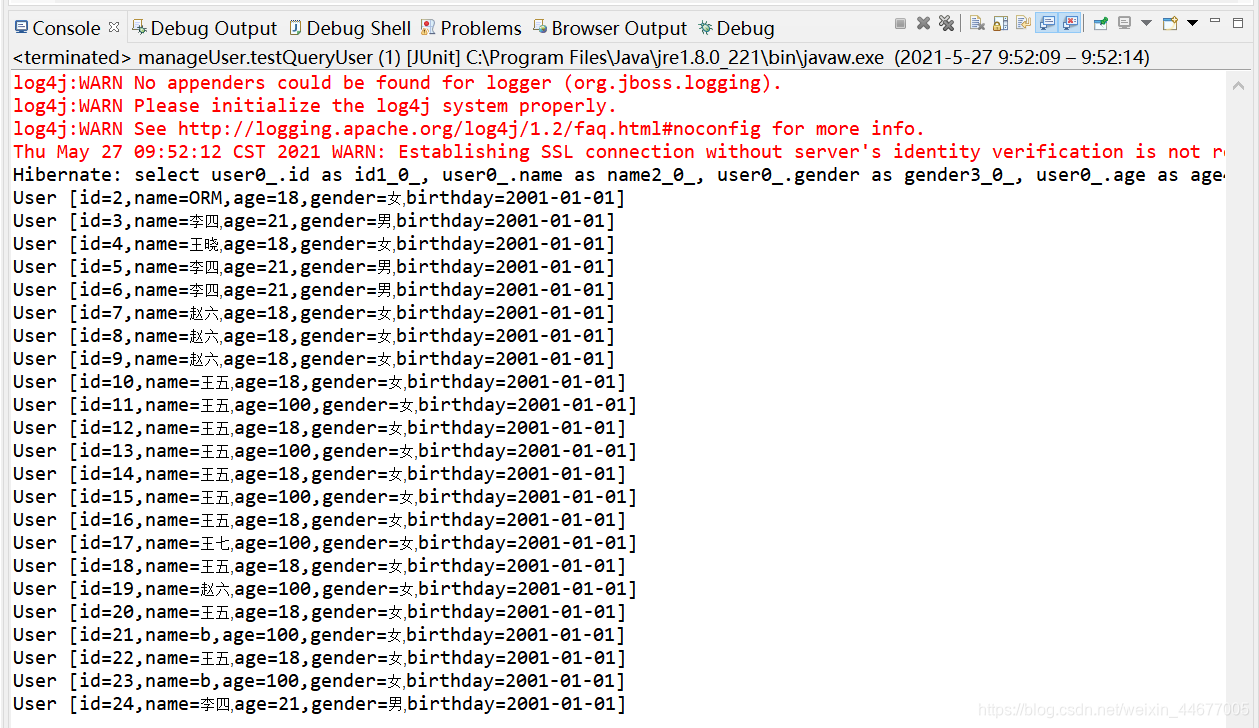Click the User id=7 output row
1259x728 pixels.
[314, 313]
